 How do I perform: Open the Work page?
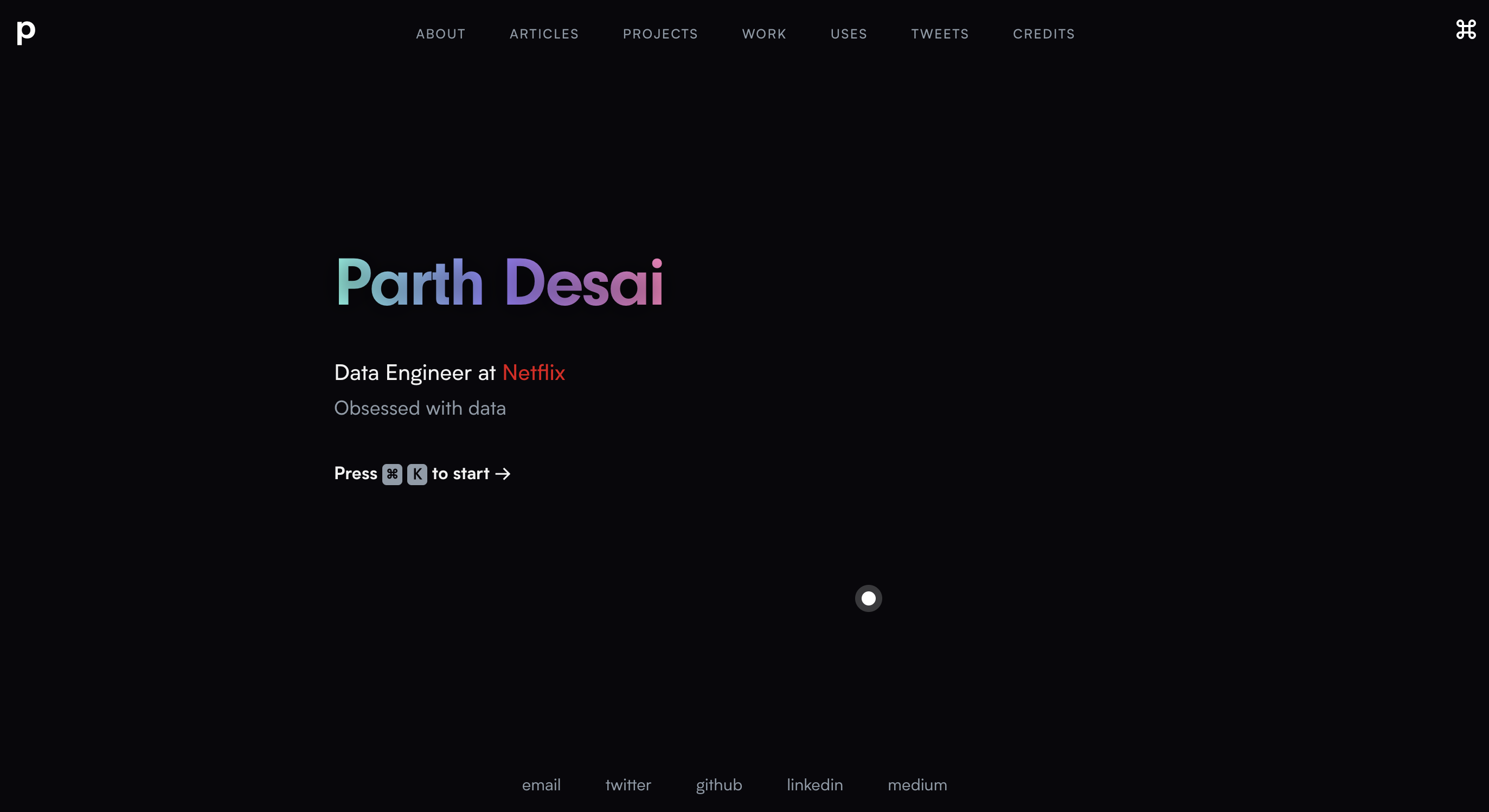(x=764, y=34)
